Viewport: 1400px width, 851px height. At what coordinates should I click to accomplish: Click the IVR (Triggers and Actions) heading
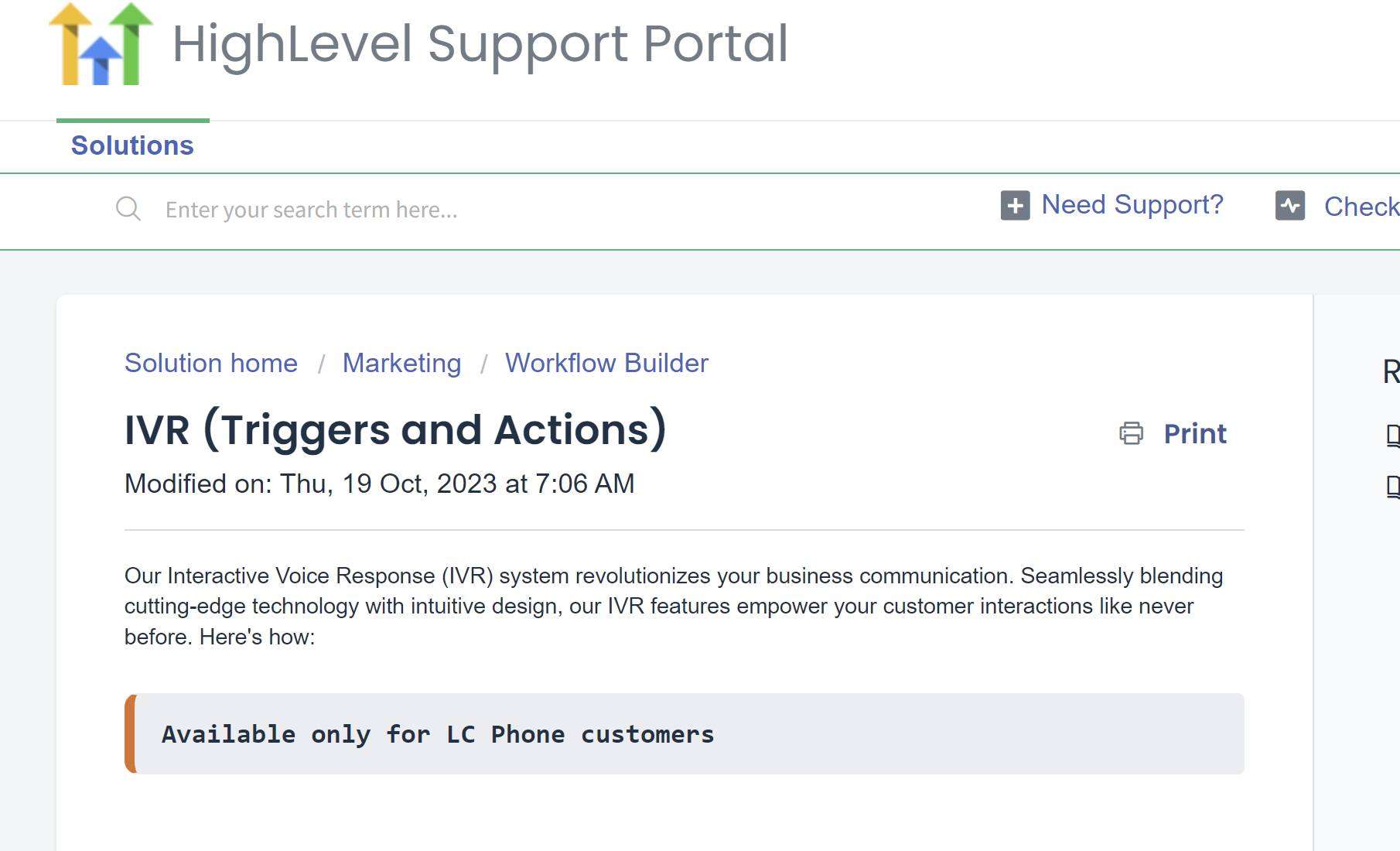[x=395, y=429]
